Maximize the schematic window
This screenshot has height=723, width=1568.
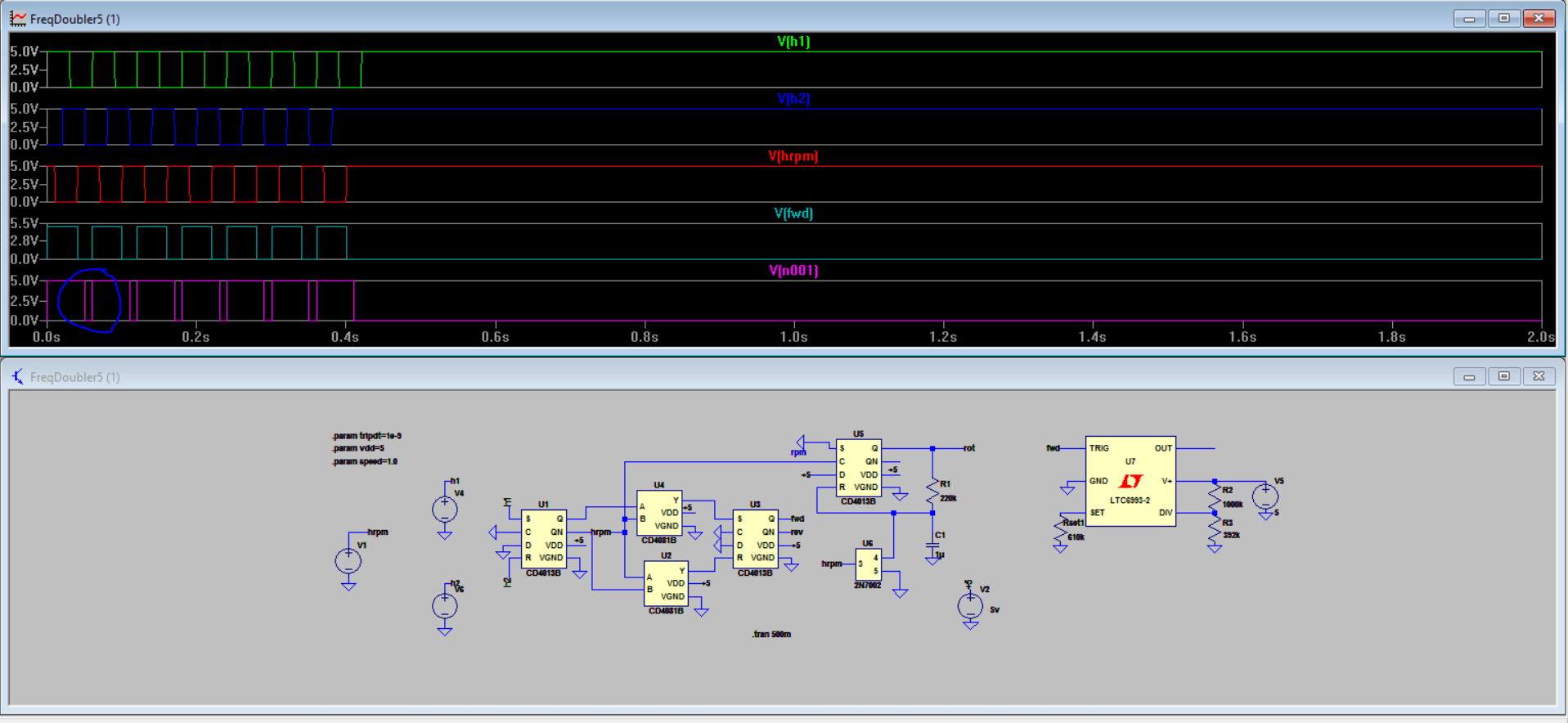(1503, 376)
